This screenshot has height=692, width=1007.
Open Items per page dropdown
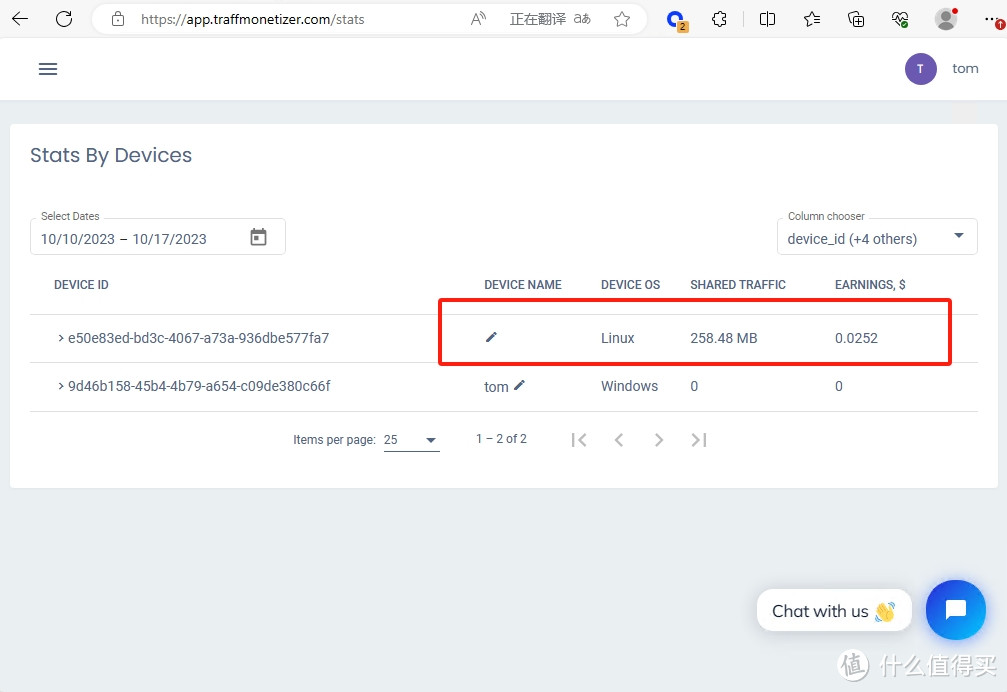click(411, 440)
